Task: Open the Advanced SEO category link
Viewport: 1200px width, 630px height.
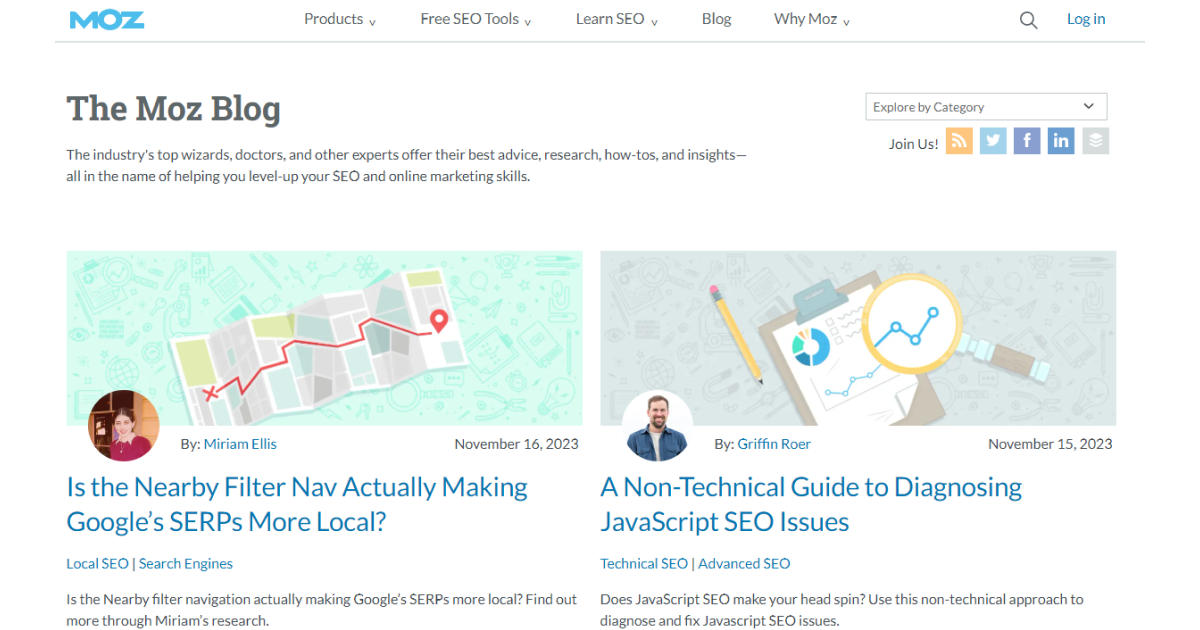Action: [x=744, y=564]
